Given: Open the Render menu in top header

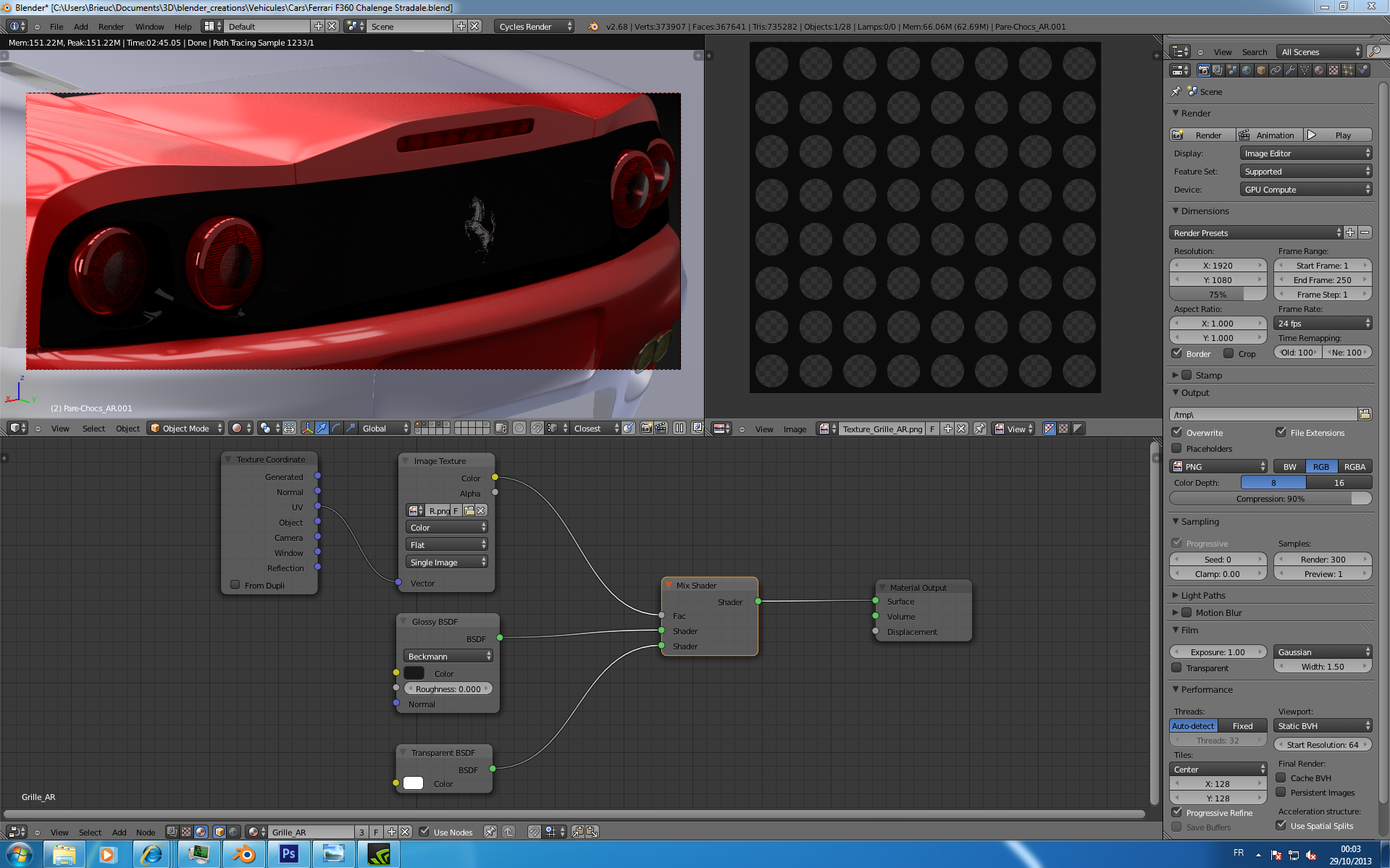Looking at the screenshot, I should (x=111, y=27).
